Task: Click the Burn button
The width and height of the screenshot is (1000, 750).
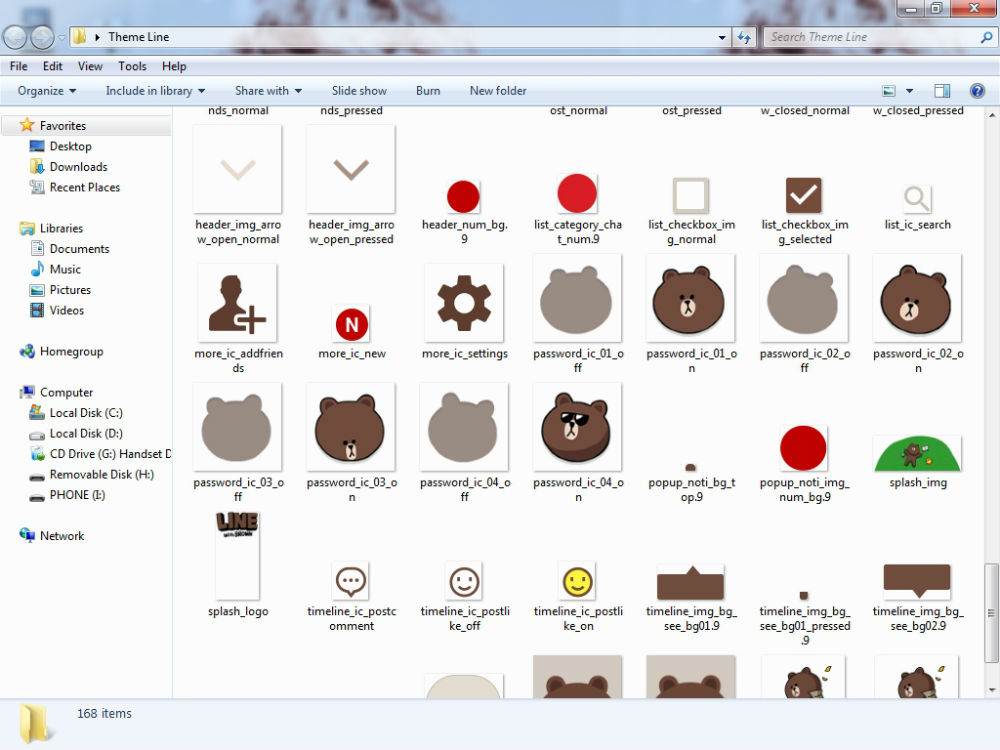Action: [x=428, y=91]
